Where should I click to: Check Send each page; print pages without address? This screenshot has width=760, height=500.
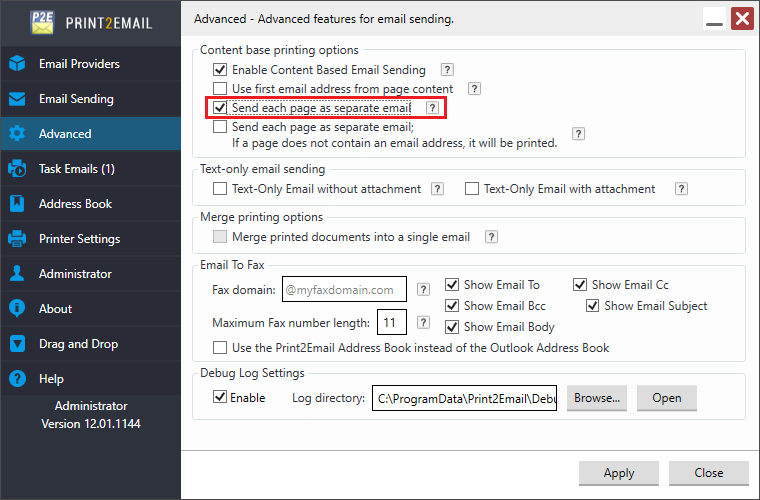(x=220, y=127)
